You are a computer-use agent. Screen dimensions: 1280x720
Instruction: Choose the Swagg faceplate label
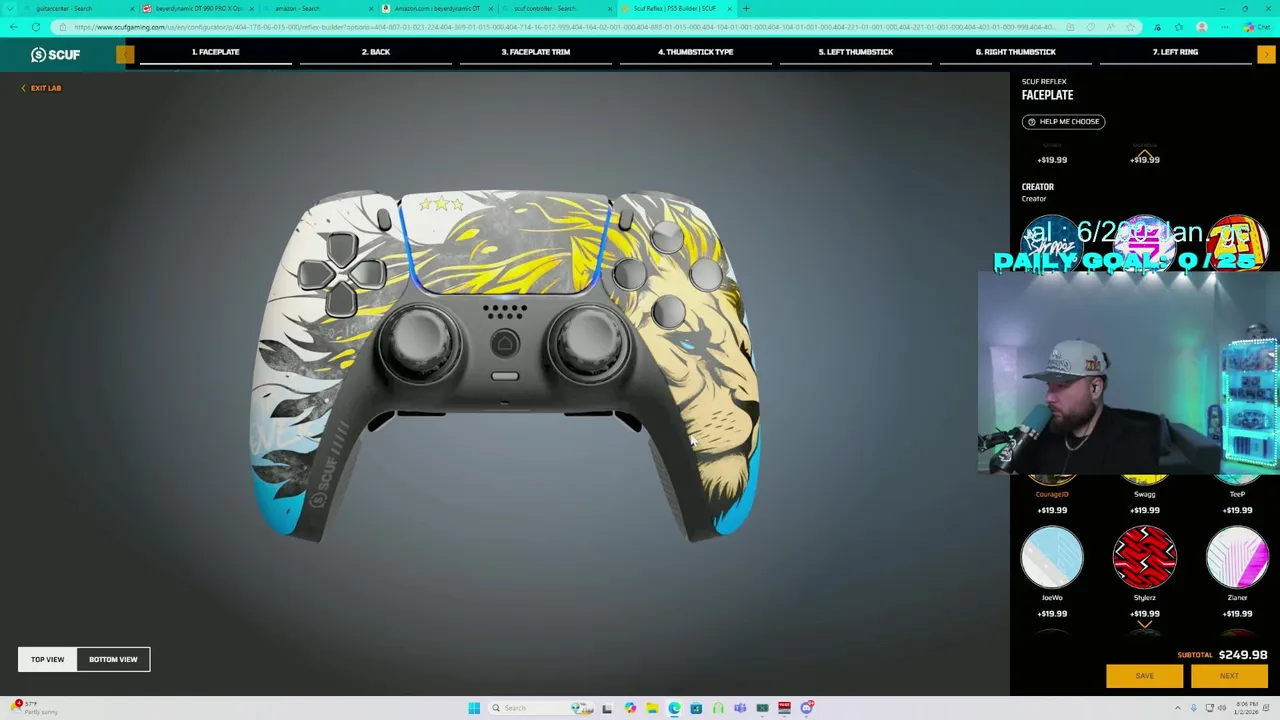click(1145, 494)
